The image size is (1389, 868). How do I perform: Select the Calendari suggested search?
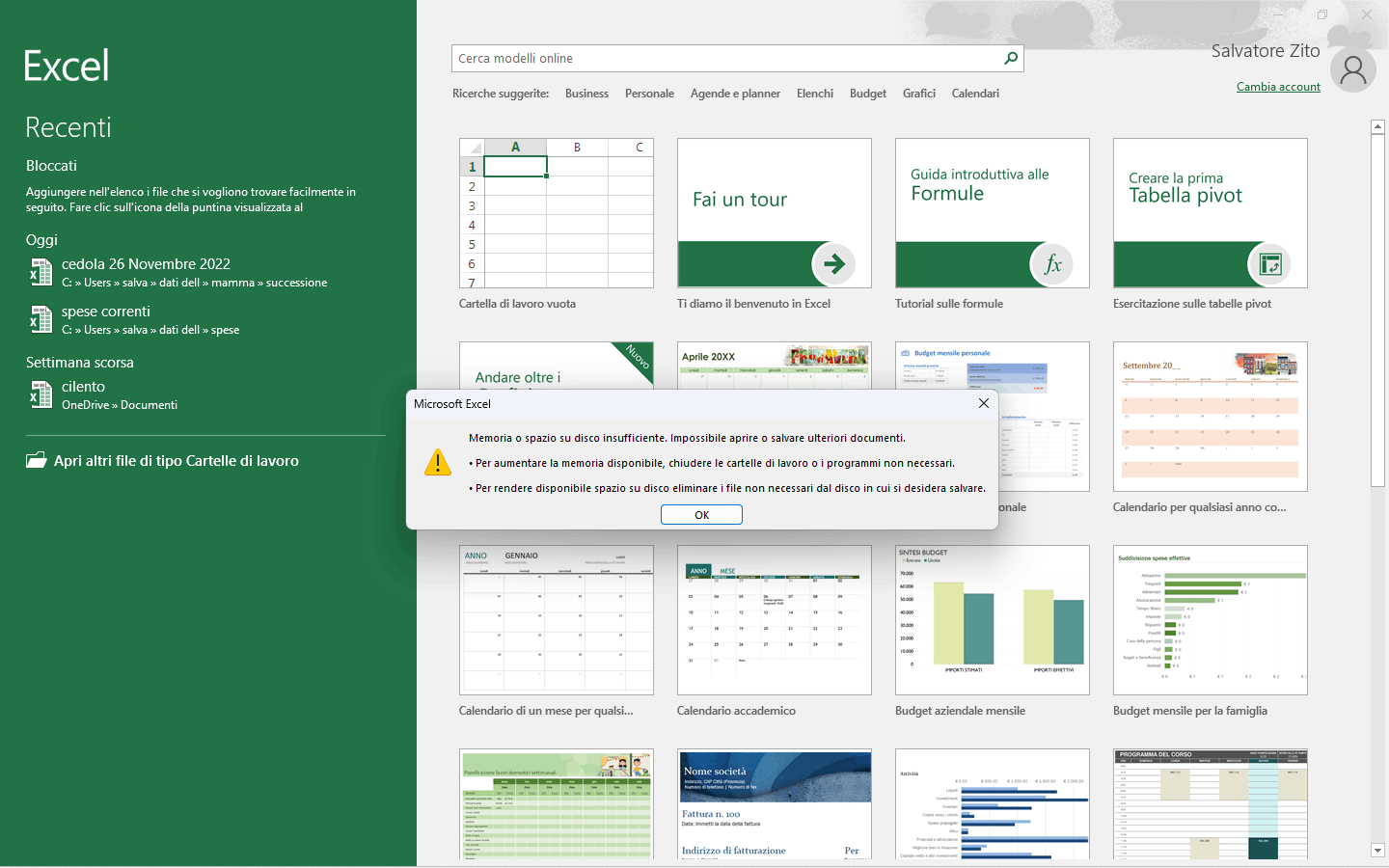point(975,94)
